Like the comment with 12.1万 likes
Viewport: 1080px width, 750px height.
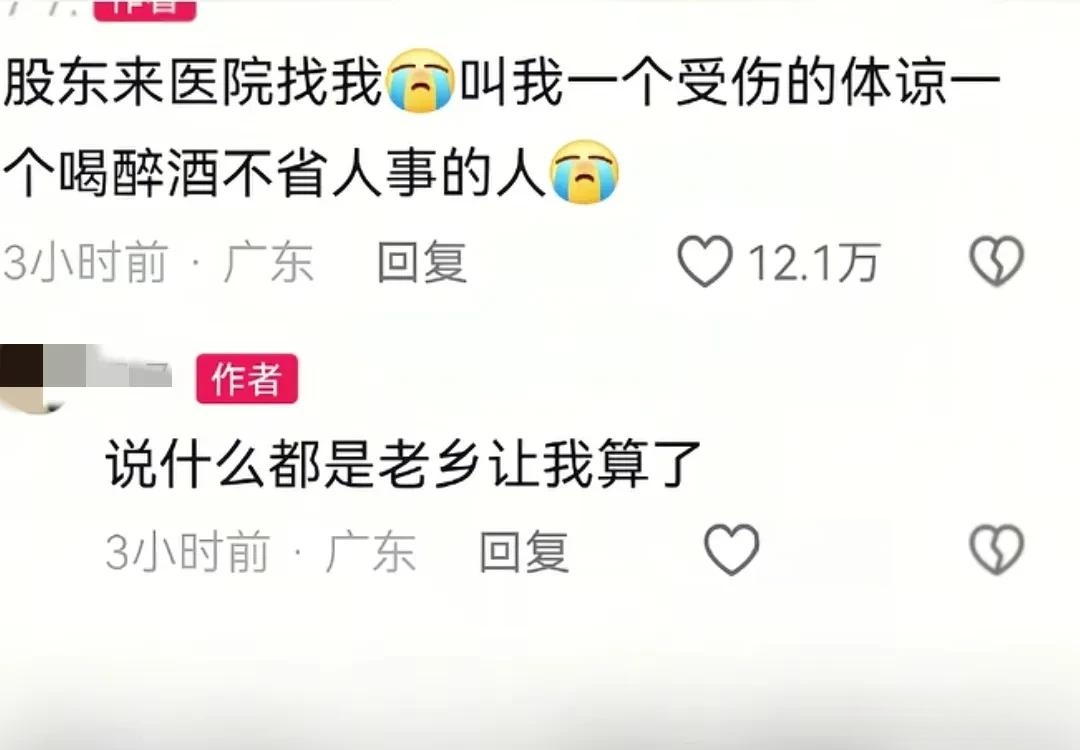pos(705,261)
